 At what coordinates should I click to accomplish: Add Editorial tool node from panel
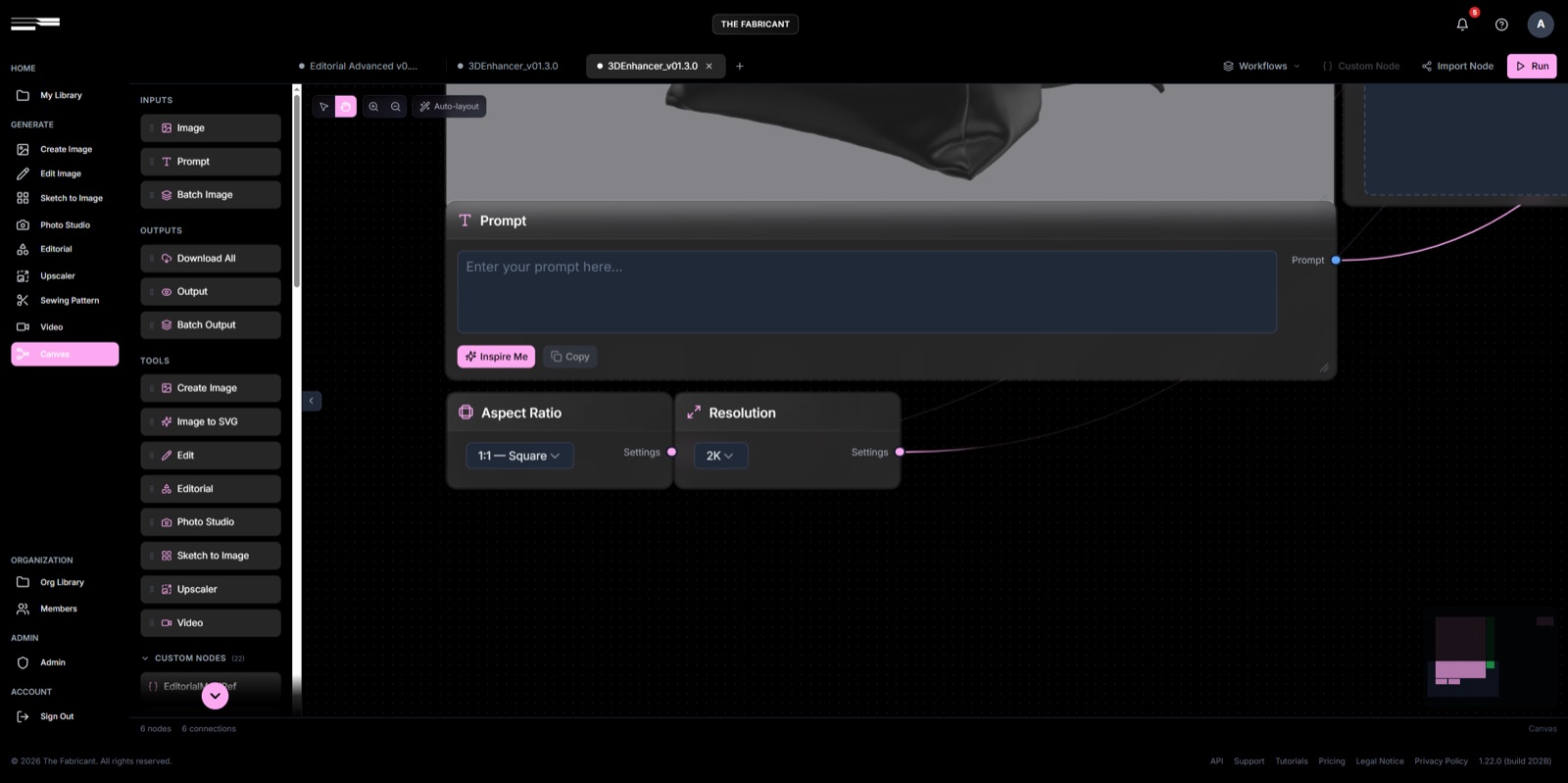pos(211,489)
